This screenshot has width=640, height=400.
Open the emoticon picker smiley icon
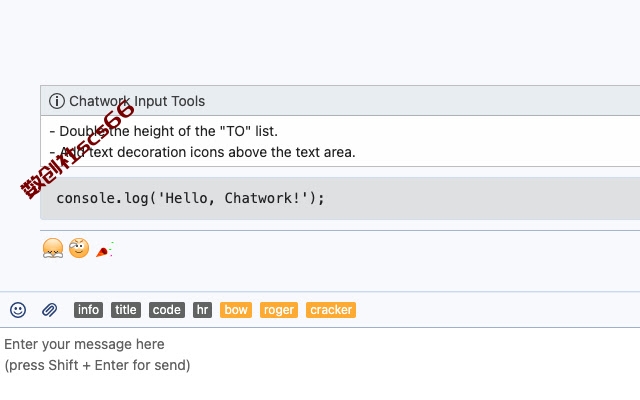coord(18,310)
